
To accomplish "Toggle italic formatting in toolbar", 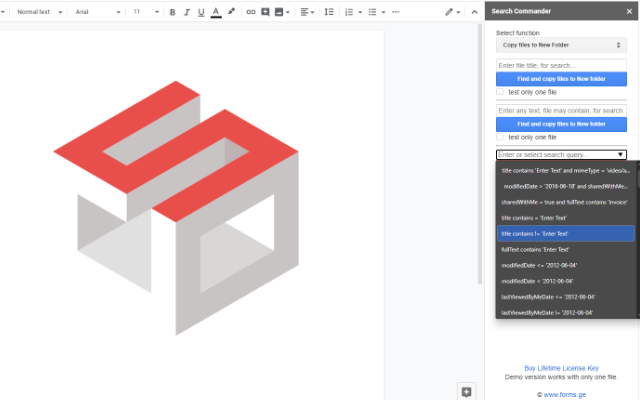I will (x=187, y=12).
